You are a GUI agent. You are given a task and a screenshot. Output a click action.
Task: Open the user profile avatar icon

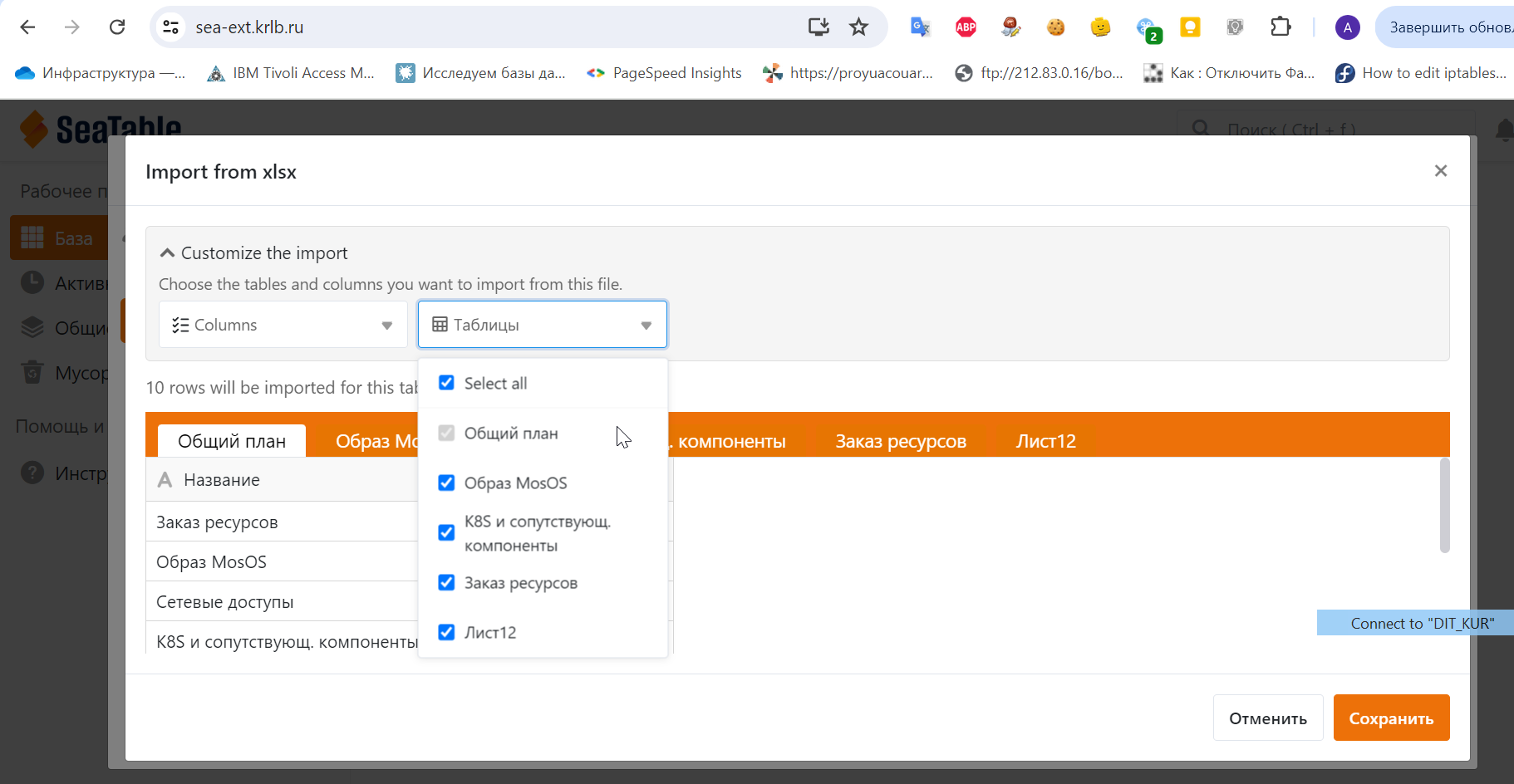1347,27
